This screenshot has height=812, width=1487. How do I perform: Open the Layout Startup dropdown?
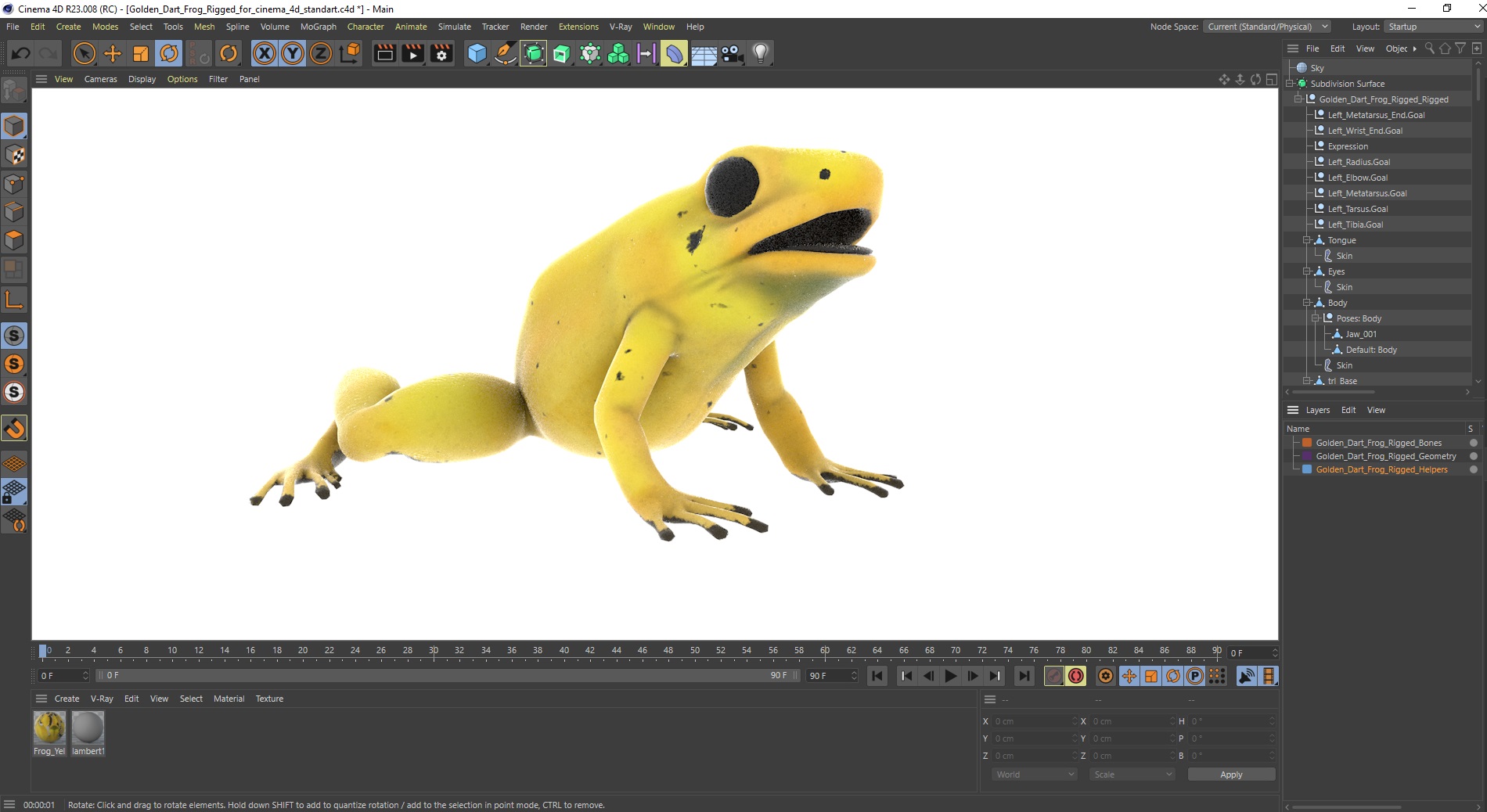(x=1434, y=27)
